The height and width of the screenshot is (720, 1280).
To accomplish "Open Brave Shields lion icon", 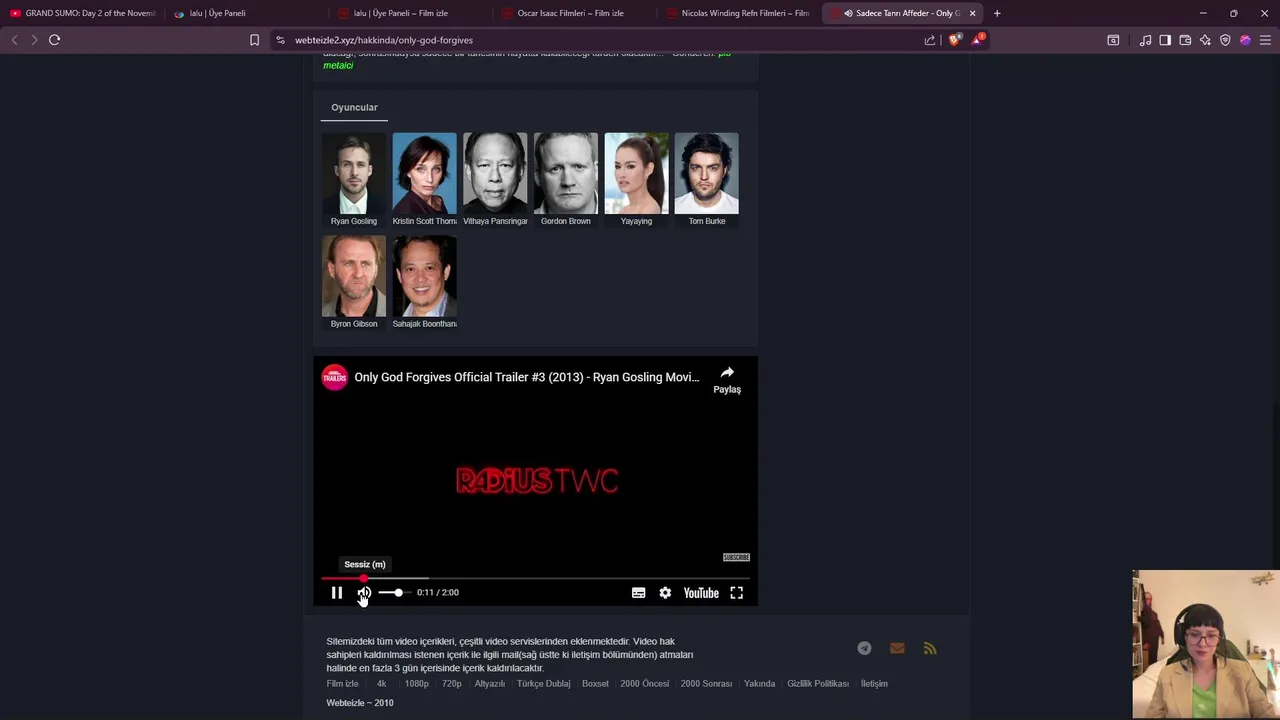I will [954, 40].
